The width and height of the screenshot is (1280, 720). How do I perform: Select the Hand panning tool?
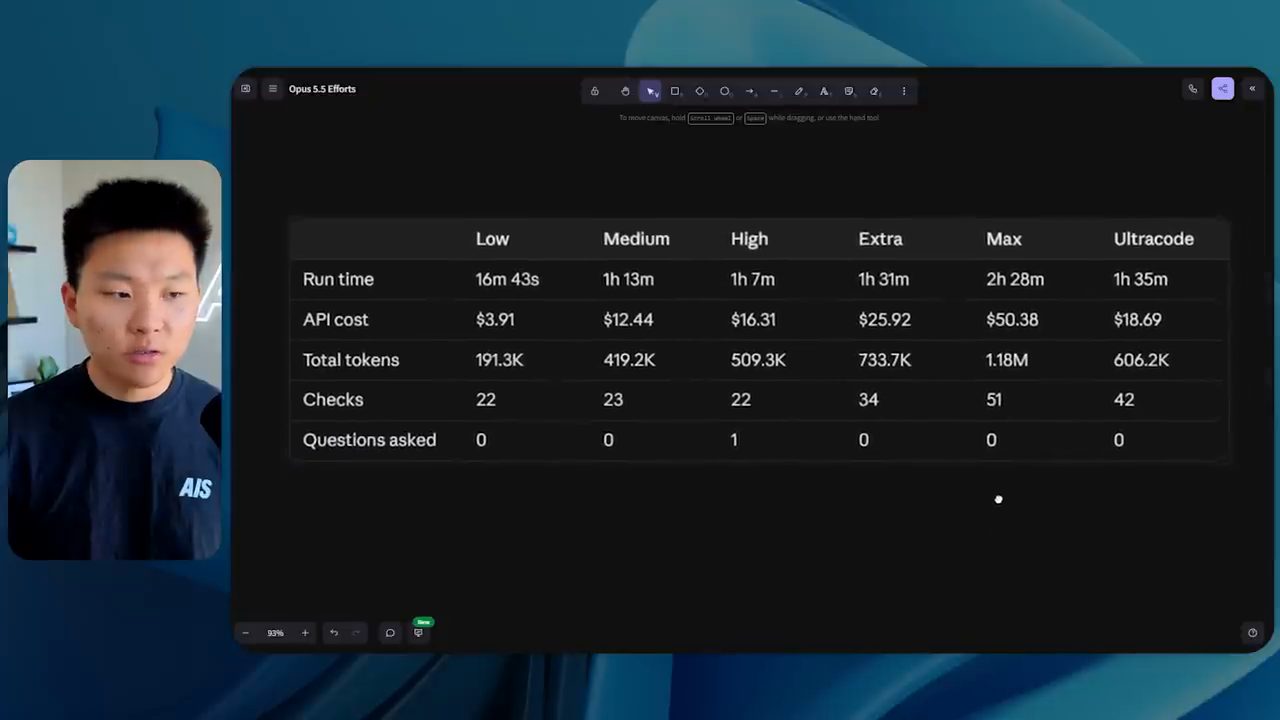coord(625,91)
